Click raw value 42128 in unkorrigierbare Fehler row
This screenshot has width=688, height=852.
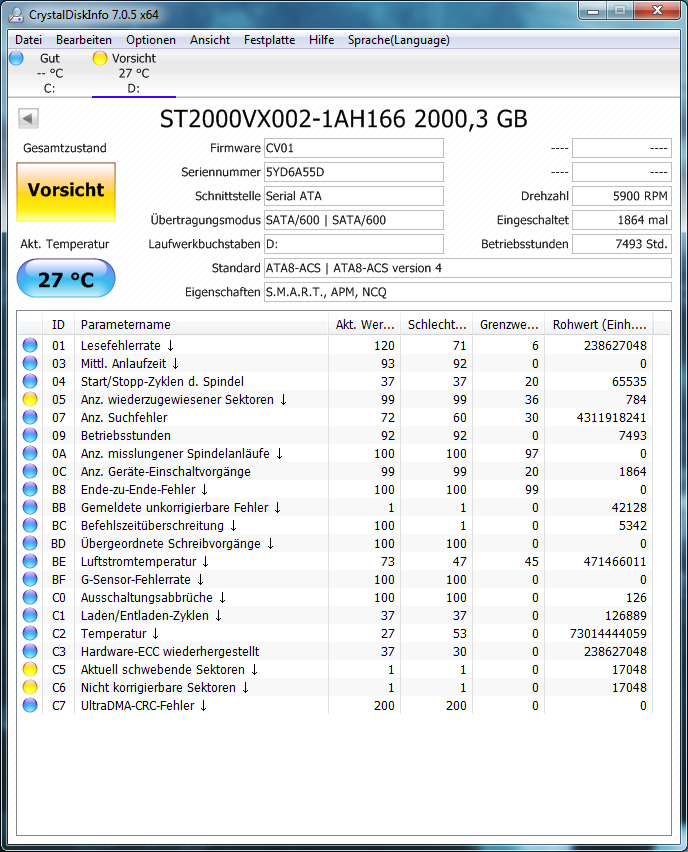[629, 508]
